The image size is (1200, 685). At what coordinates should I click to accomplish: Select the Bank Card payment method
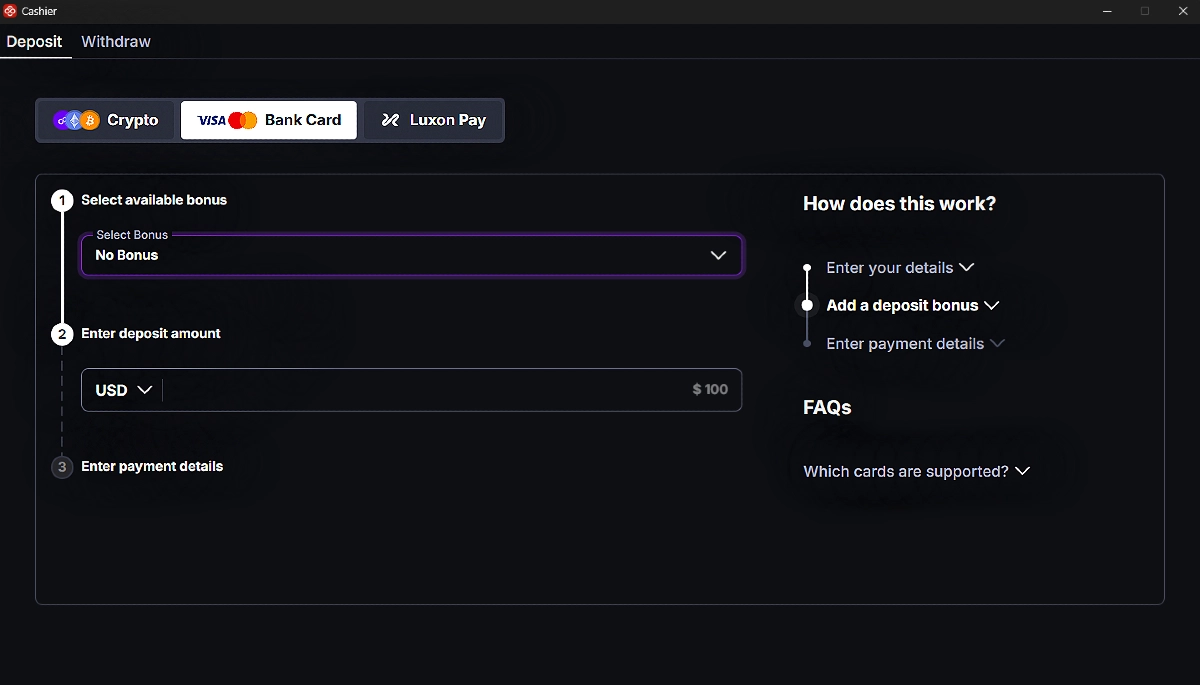coord(269,120)
